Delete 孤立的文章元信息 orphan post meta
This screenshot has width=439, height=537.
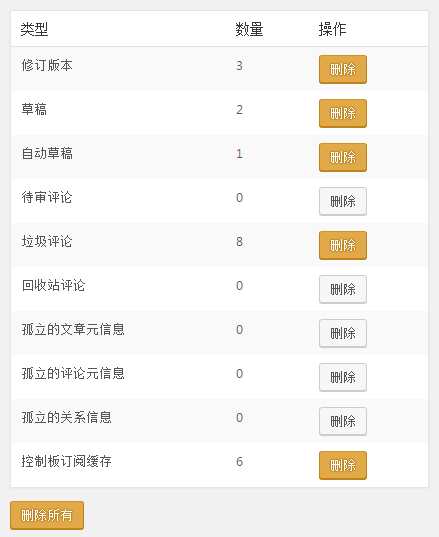[x=343, y=333]
